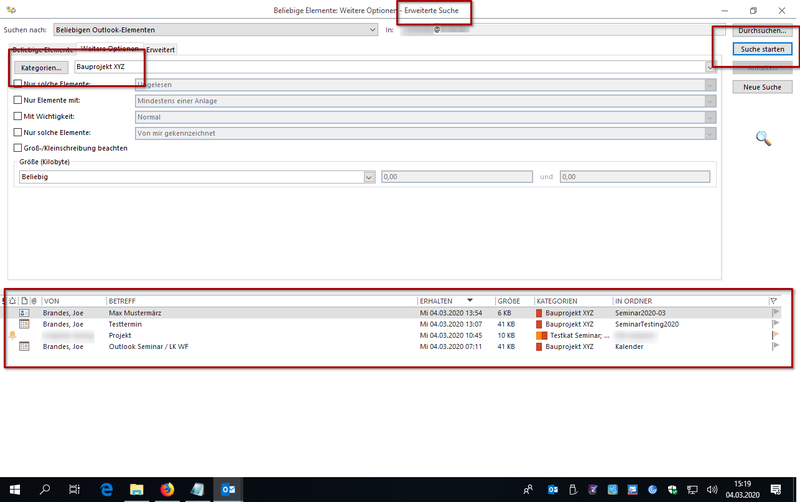This screenshot has height=502, width=800.
Task: Click the filter icon in results header
Action: (x=773, y=300)
